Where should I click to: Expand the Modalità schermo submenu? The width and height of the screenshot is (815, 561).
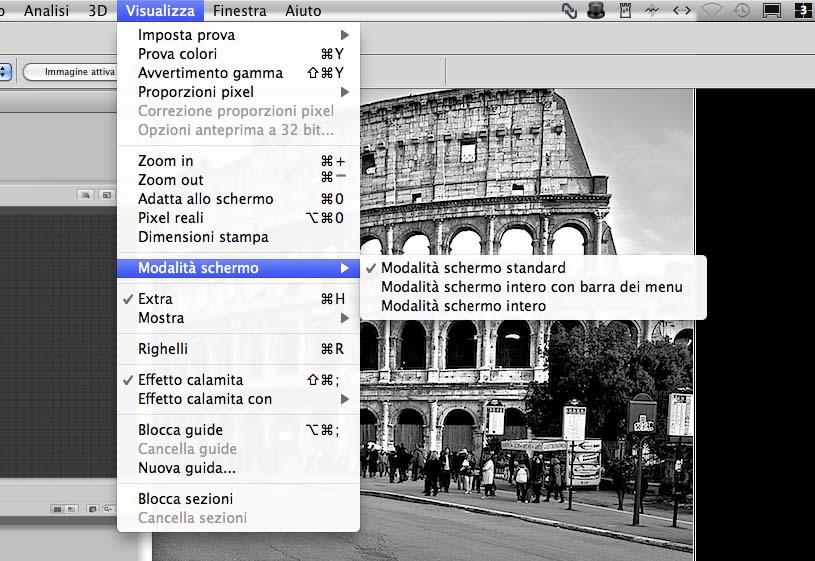click(239, 268)
